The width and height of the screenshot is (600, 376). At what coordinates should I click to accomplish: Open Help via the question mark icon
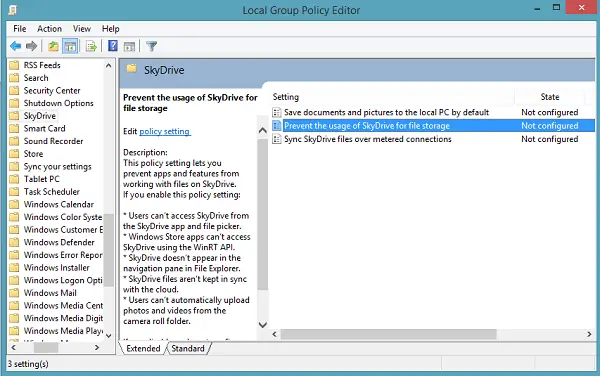coord(113,46)
